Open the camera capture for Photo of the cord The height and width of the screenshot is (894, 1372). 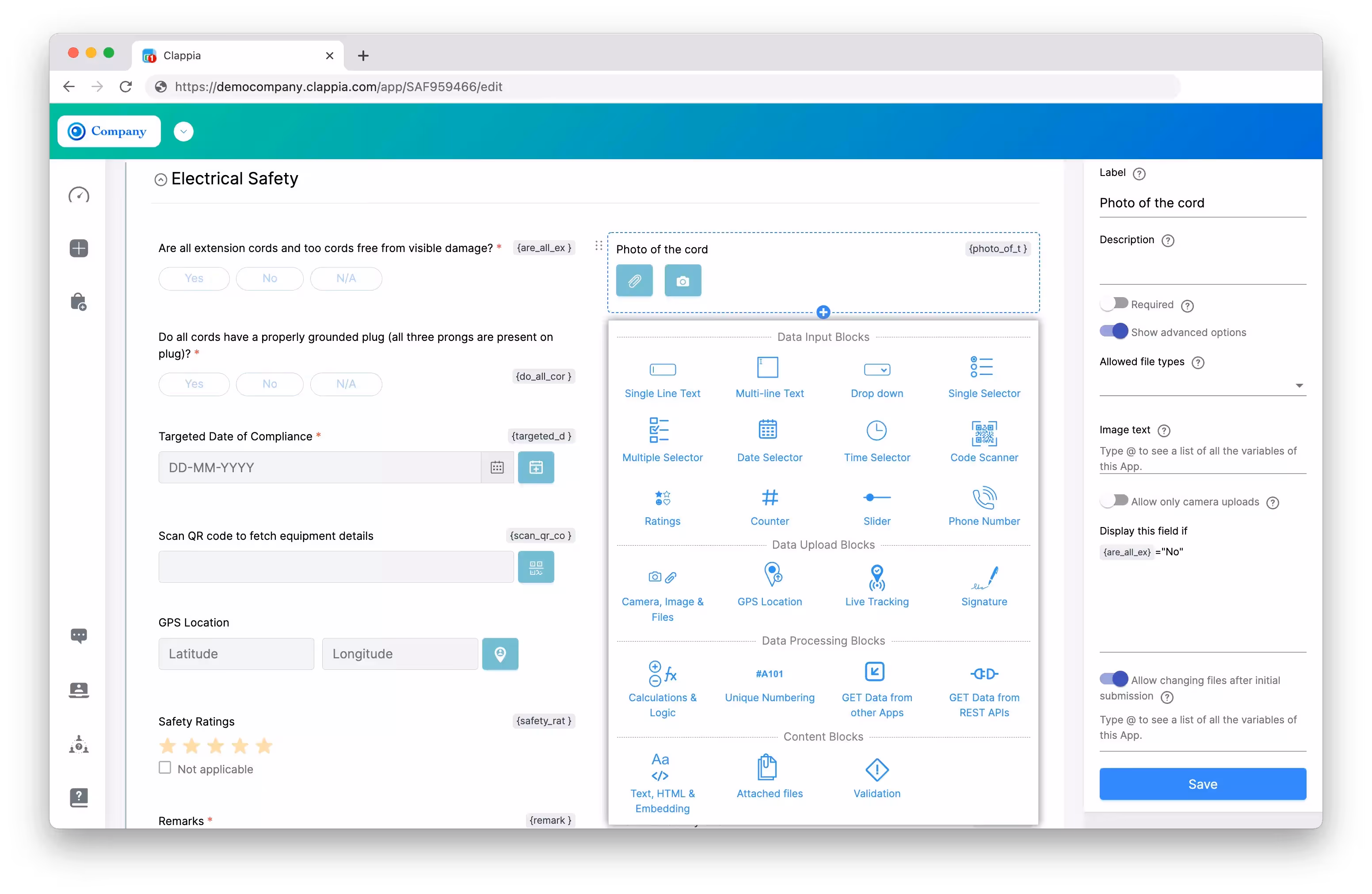(682, 281)
